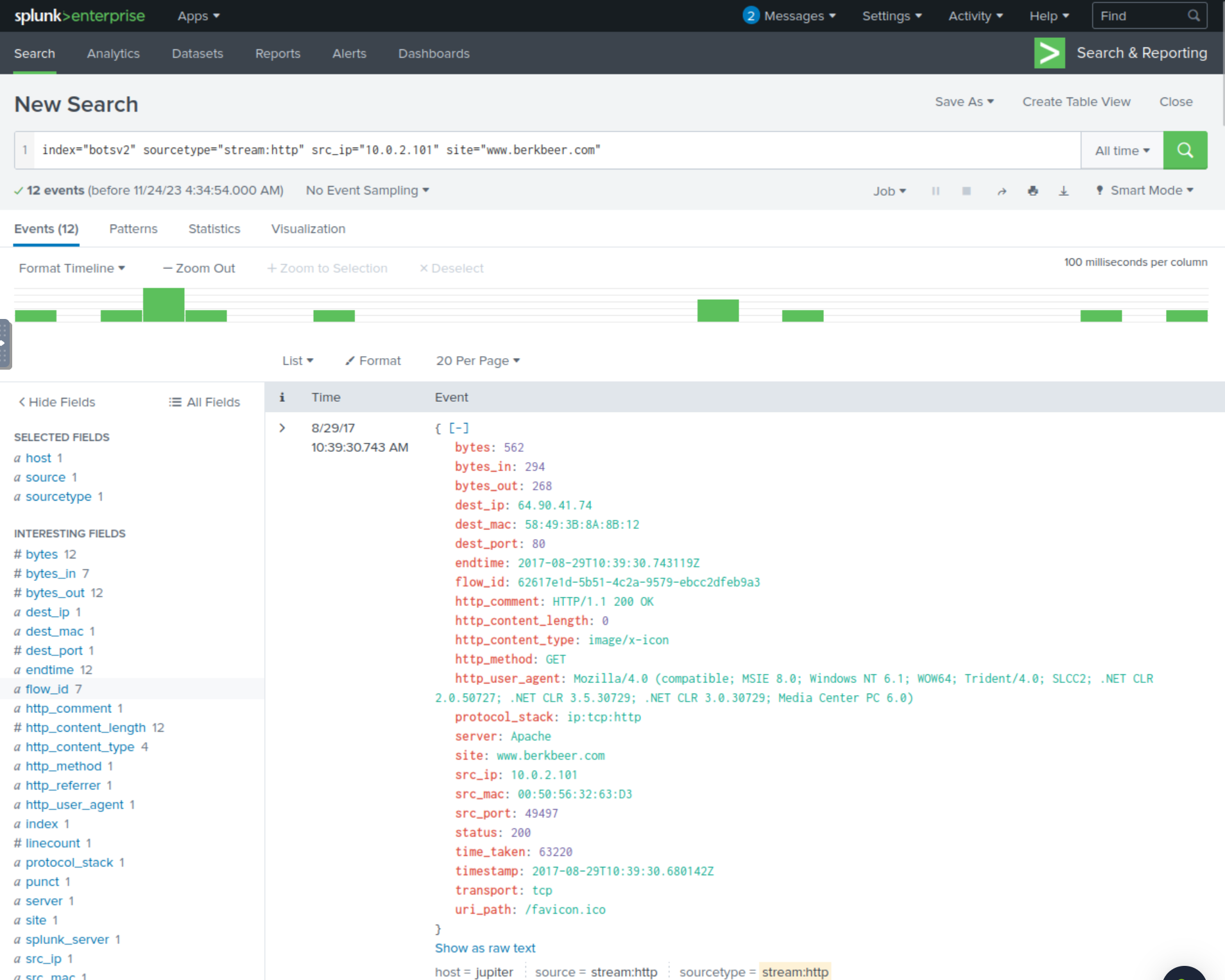
Task: Click the Find magnifier icon
Action: coord(1193,15)
